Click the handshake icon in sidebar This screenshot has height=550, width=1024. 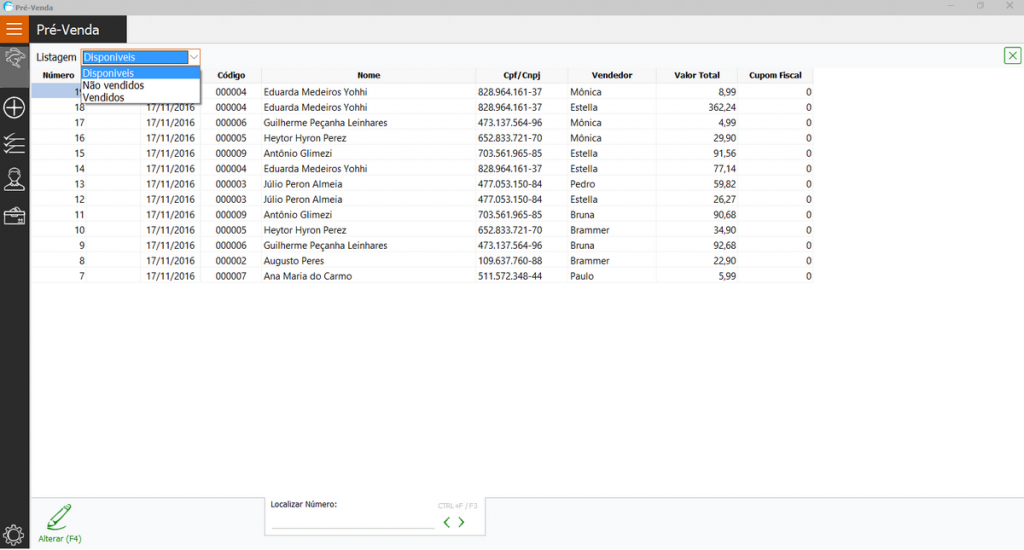coord(14,60)
